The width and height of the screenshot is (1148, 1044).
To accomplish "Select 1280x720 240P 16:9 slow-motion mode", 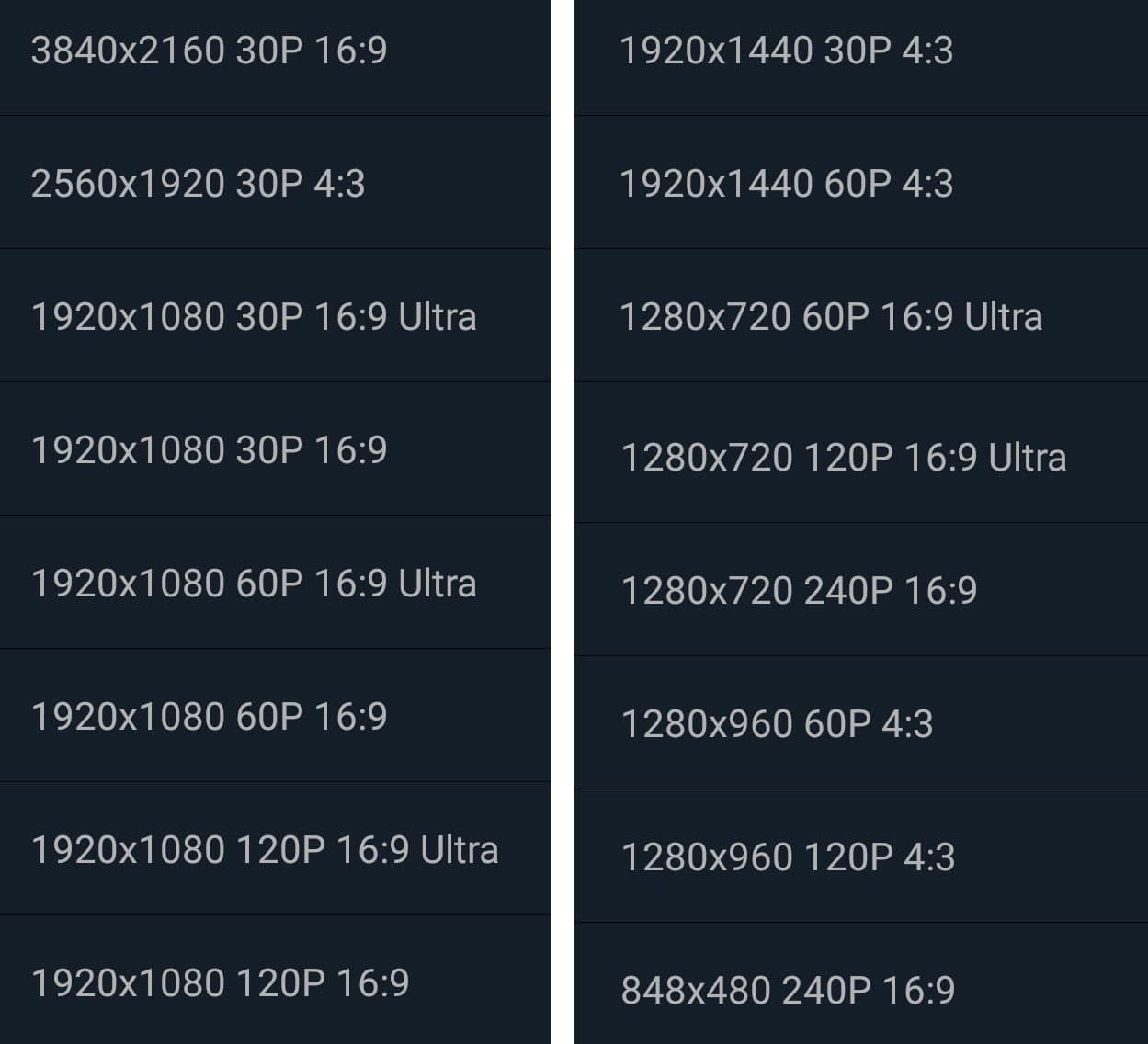I will click(799, 591).
